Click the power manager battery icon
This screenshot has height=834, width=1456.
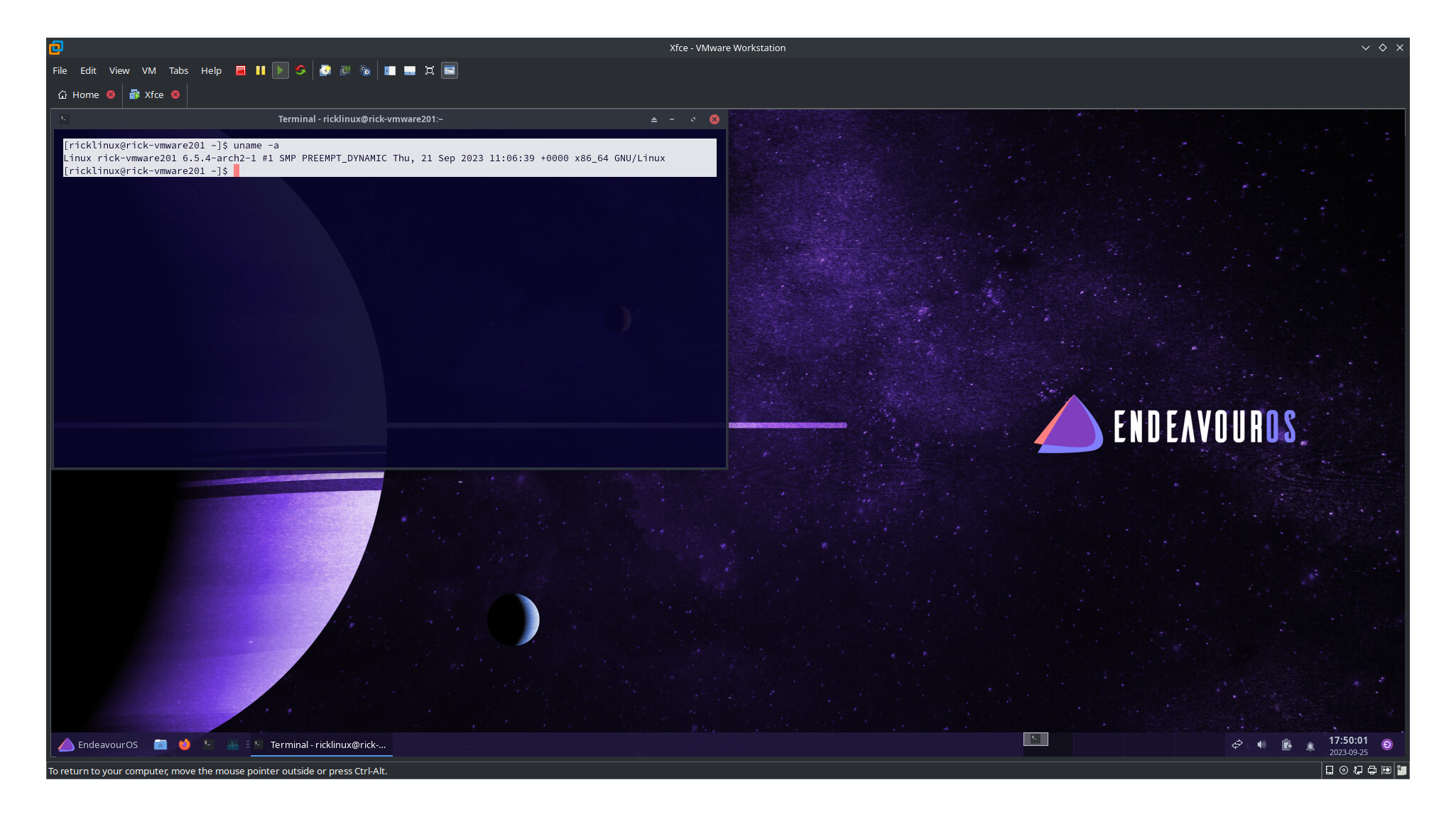[1286, 744]
